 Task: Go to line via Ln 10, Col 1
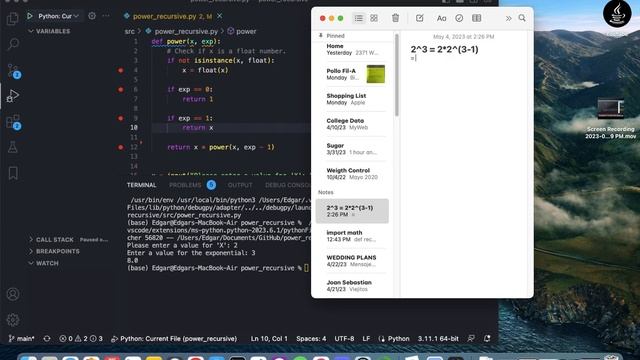pyautogui.click(x=269, y=338)
